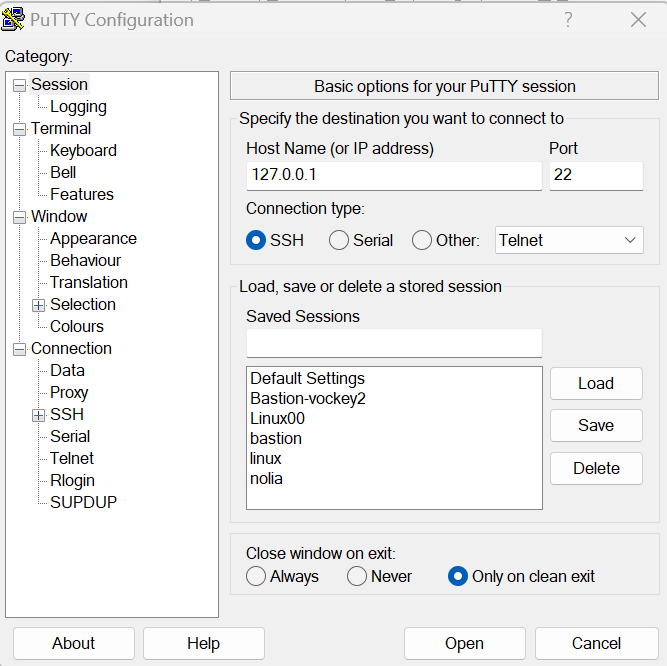The height and width of the screenshot is (666, 667).
Task: Open the Colours category
Action: [x=77, y=327]
